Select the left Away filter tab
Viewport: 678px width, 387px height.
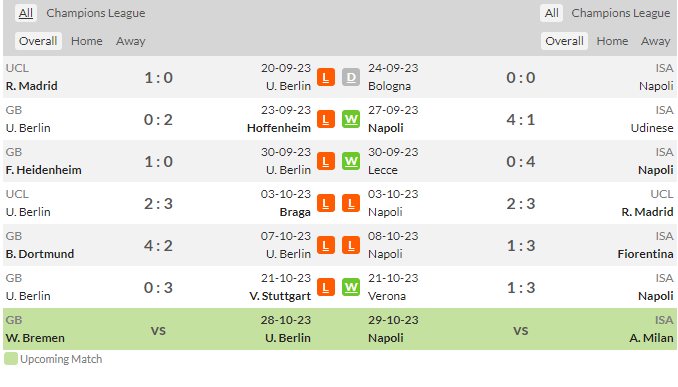(x=131, y=41)
